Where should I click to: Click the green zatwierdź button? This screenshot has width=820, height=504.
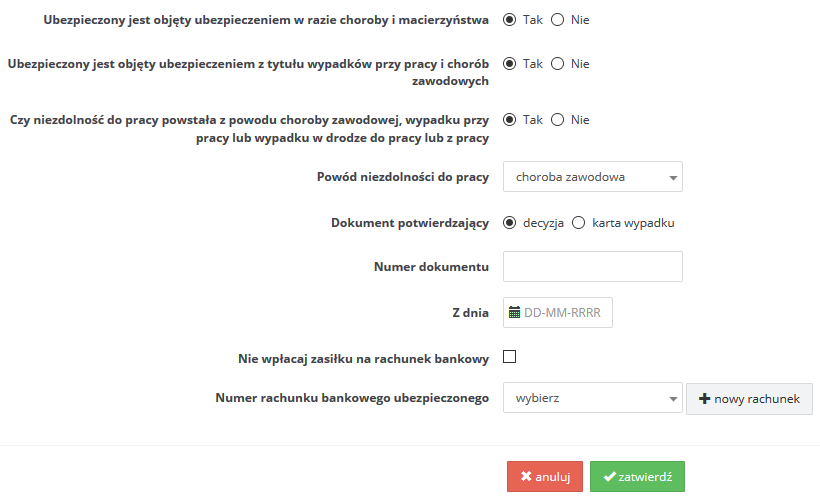pos(637,476)
